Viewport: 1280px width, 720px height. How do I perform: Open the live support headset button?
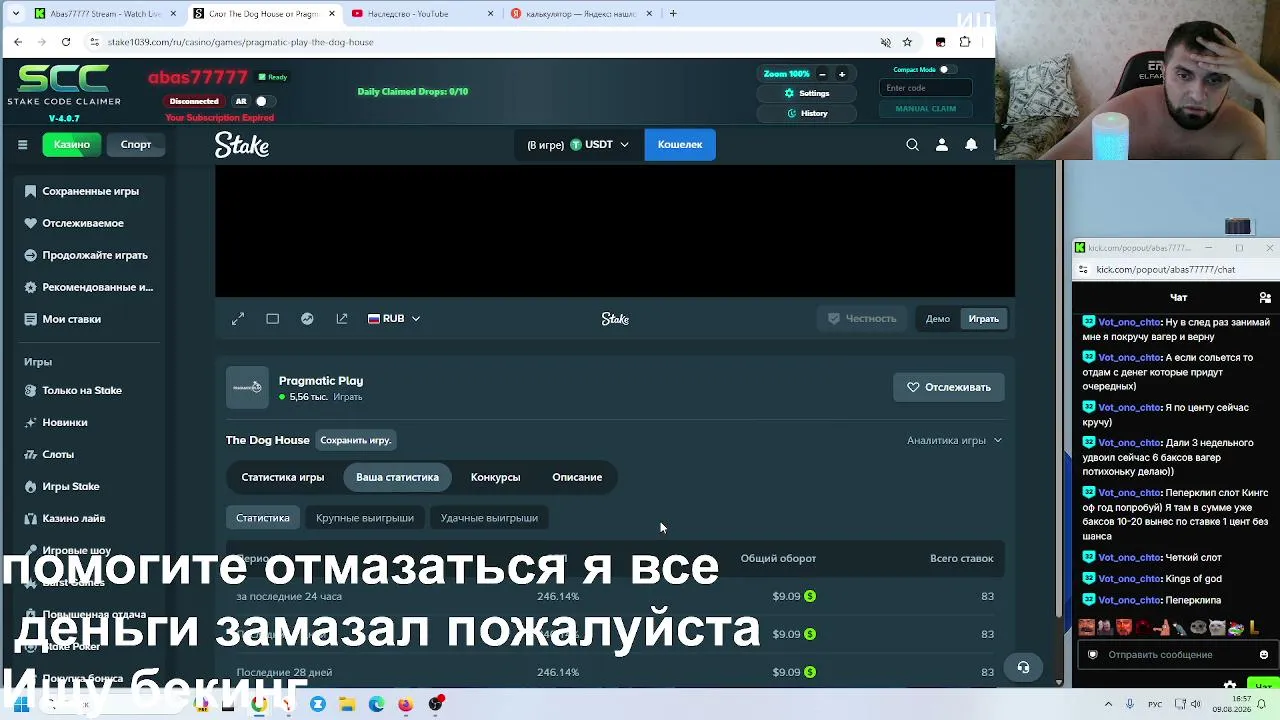(1023, 667)
